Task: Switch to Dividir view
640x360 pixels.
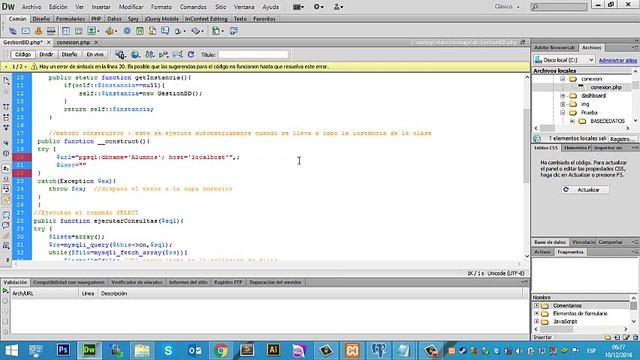Action: (46, 54)
